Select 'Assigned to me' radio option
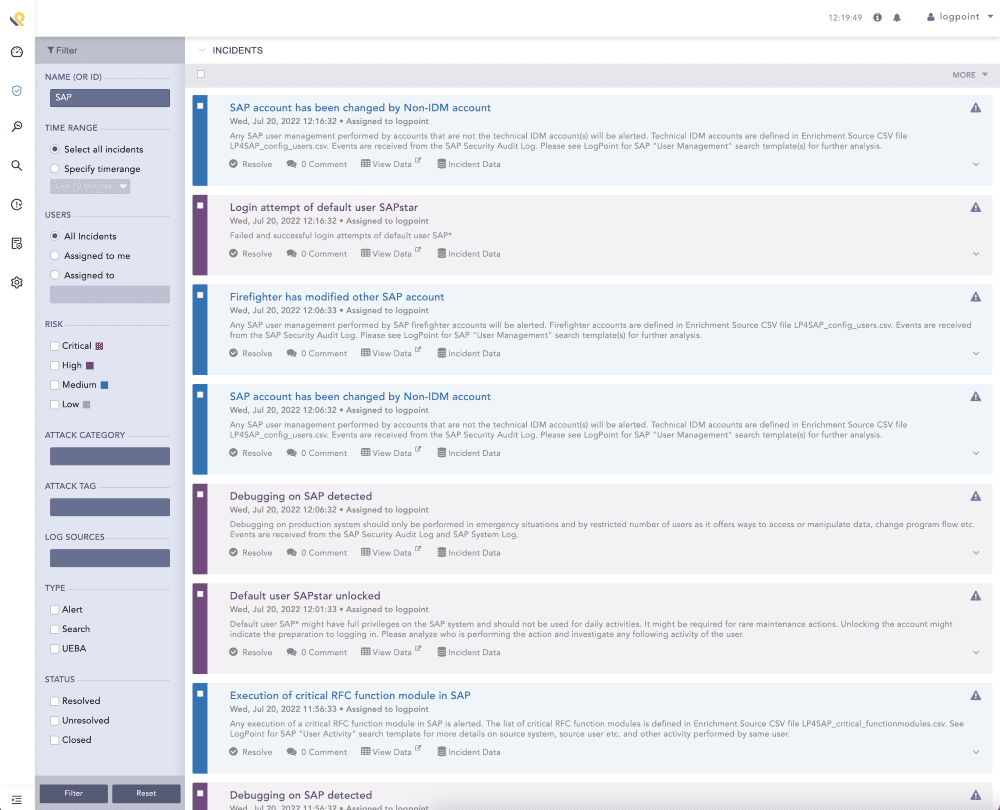 tap(55, 256)
